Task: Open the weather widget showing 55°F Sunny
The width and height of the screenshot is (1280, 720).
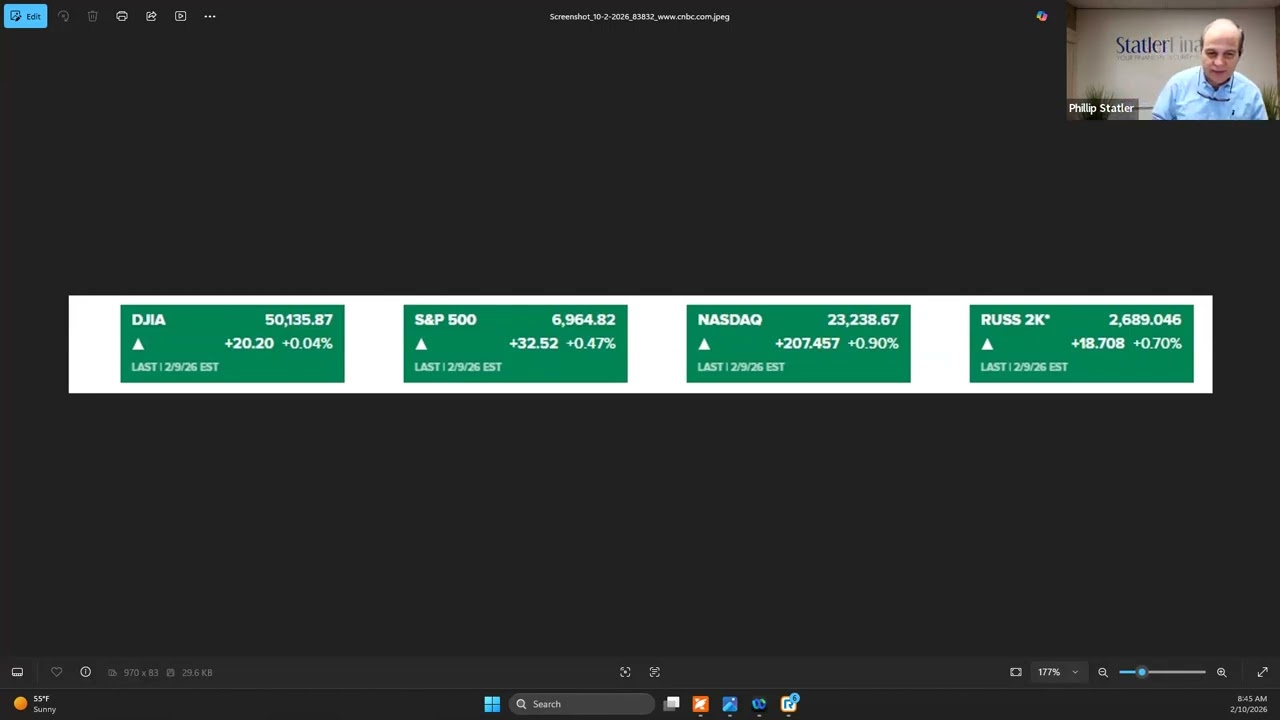Action: click(35, 704)
